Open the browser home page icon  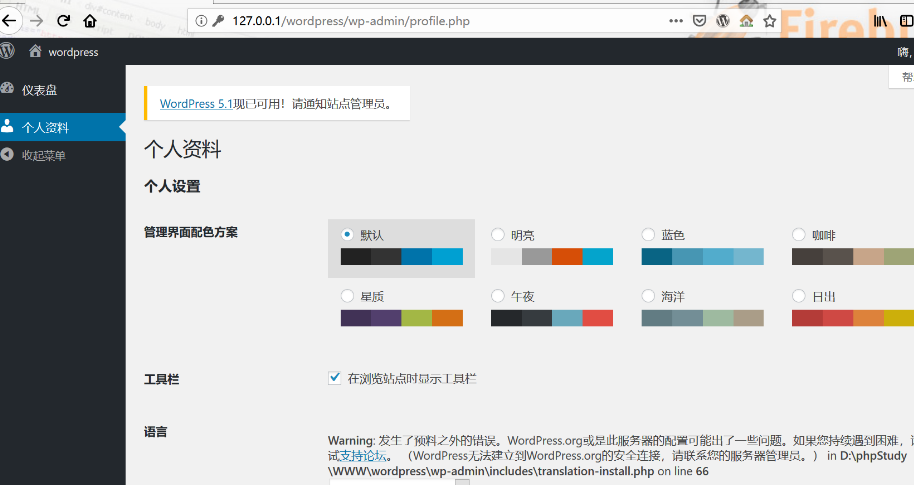[90, 21]
